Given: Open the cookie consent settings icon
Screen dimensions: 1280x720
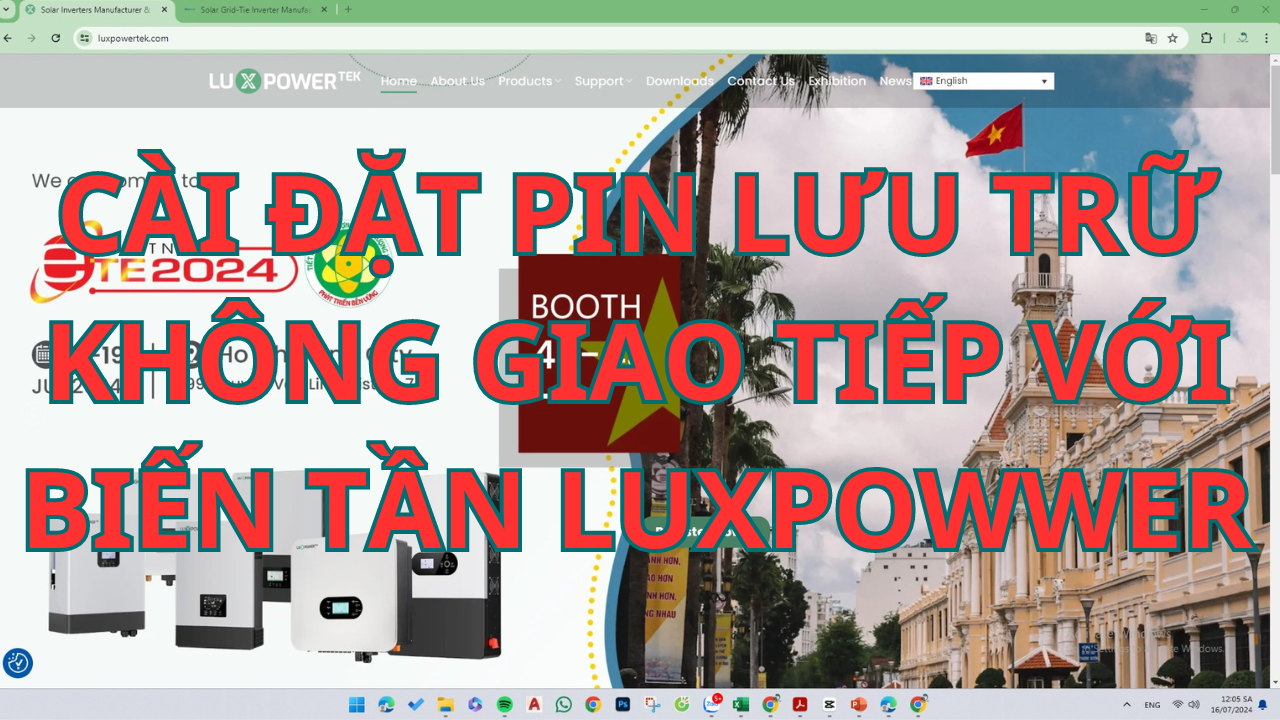Looking at the screenshot, I should pyautogui.click(x=18, y=662).
